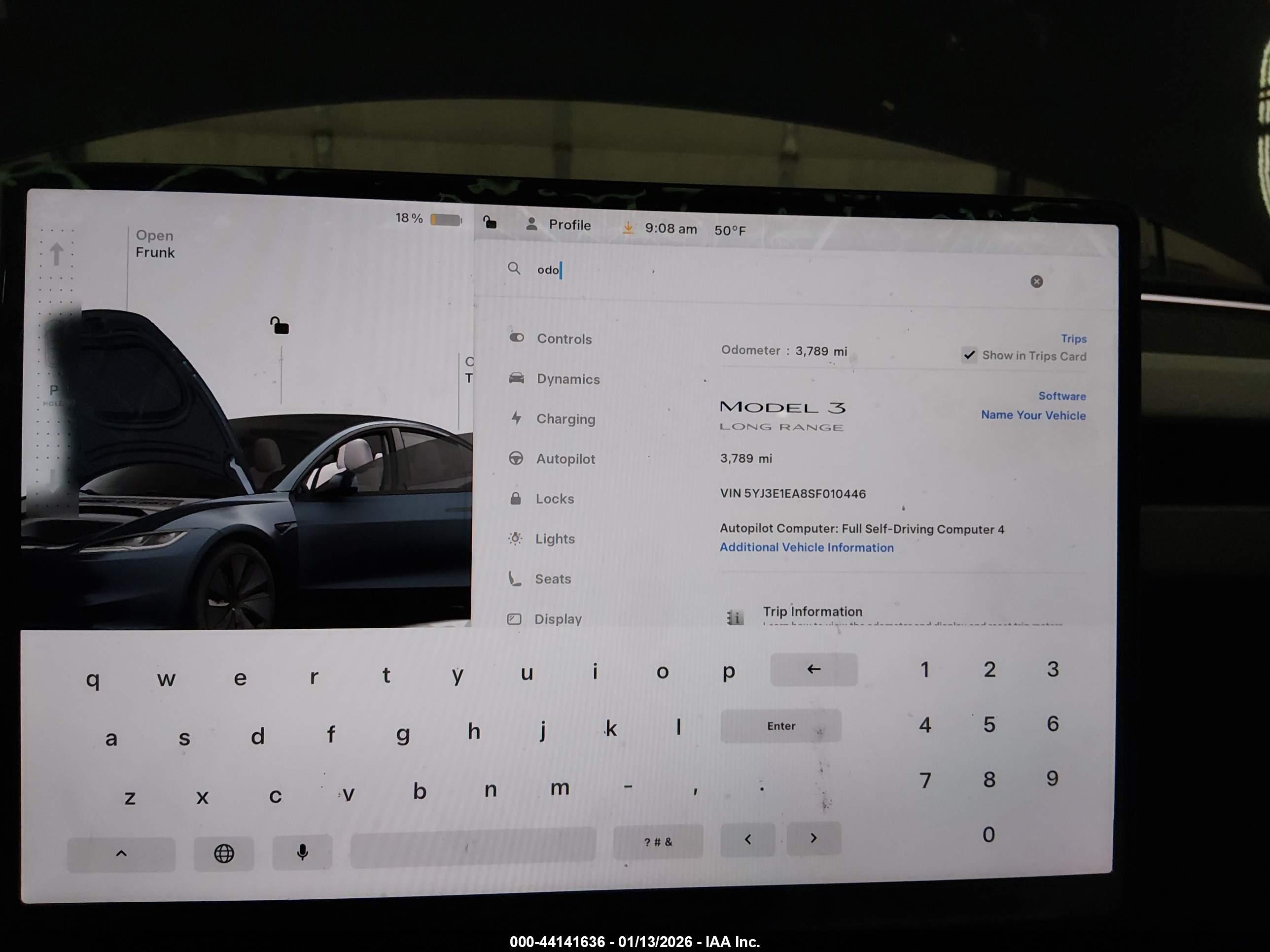The height and width of the screenshot is (952, 1270).
Task: Open the Display menu
Action: 544,618
